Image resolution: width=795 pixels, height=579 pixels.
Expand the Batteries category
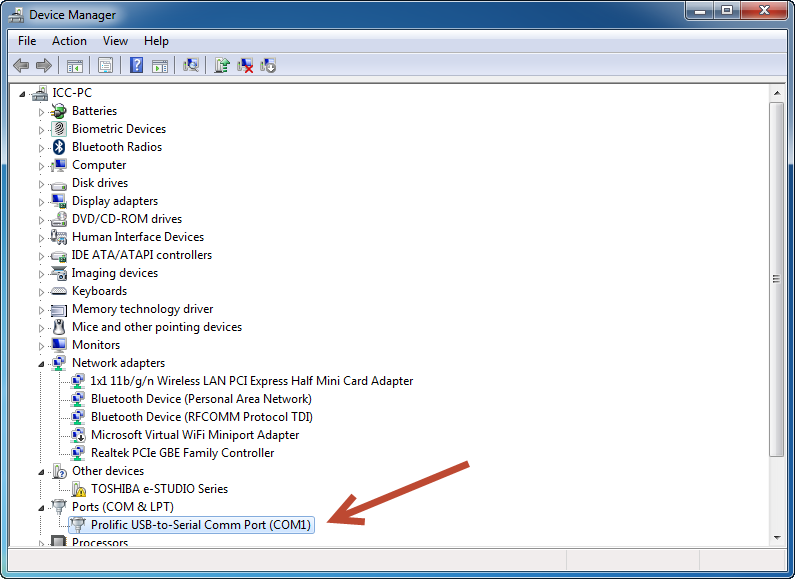pyautogui.click(x=42, y=111)
